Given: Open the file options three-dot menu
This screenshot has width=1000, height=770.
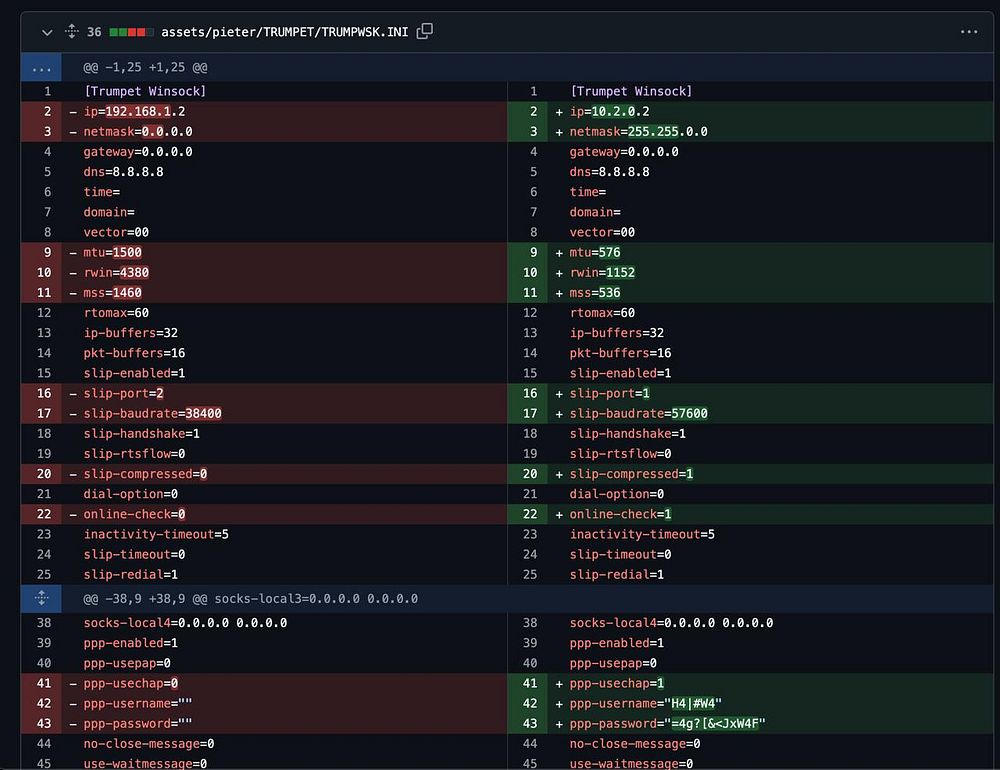Looking at the screenshot, I should (969, 32).
